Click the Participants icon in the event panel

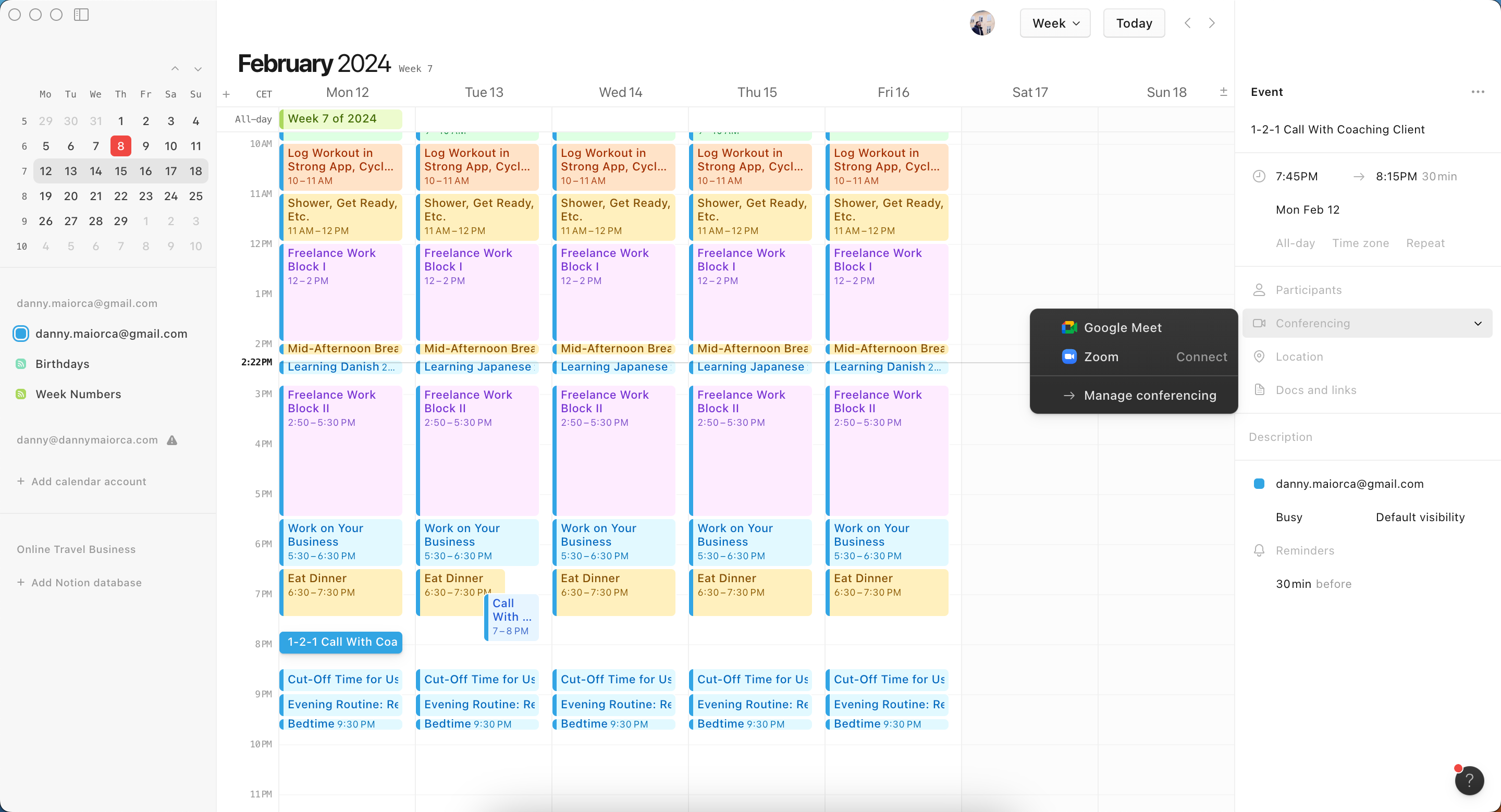[x=1259, y=289]
